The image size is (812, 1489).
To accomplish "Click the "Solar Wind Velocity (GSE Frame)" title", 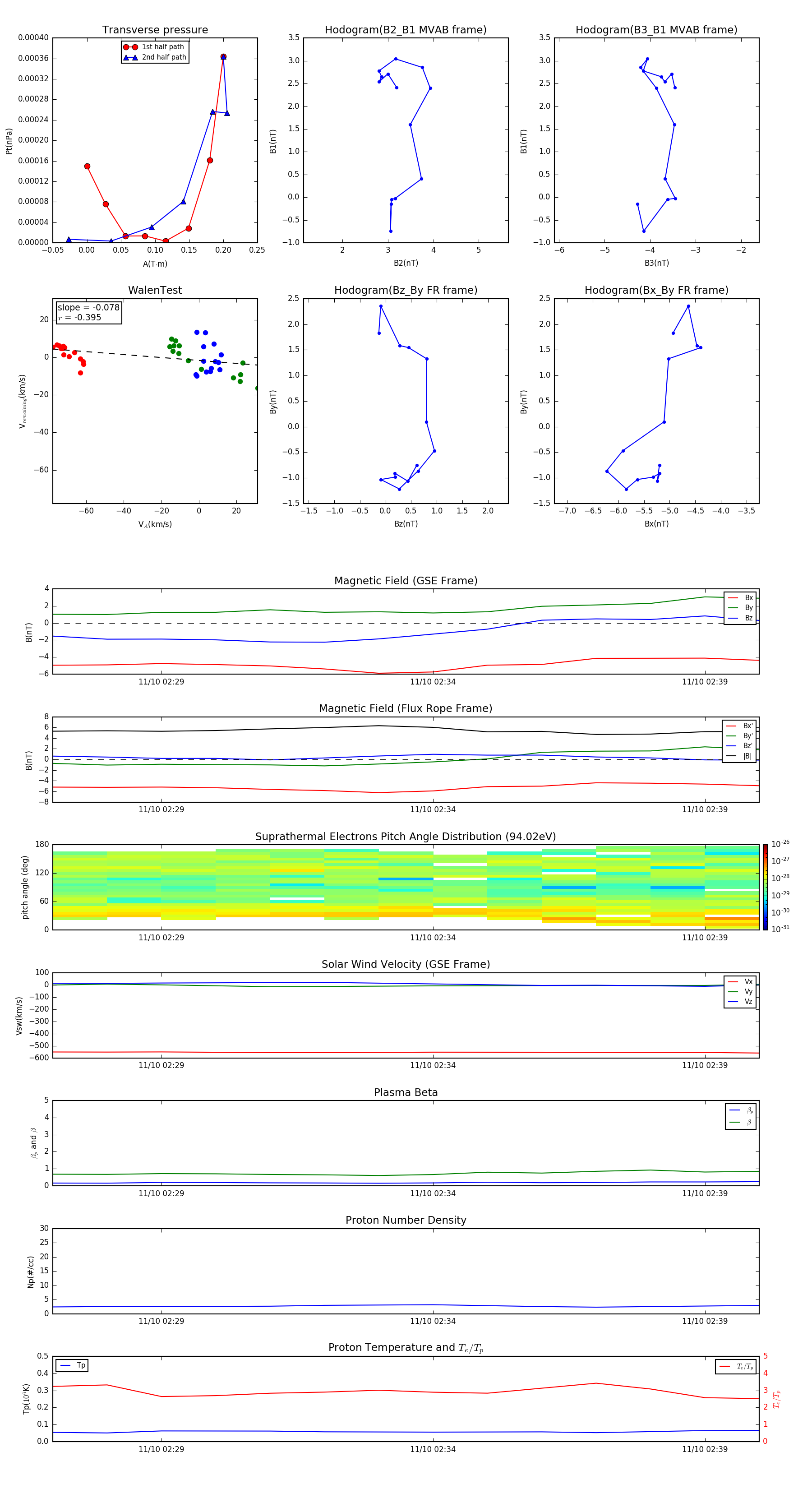I will 406,965.
